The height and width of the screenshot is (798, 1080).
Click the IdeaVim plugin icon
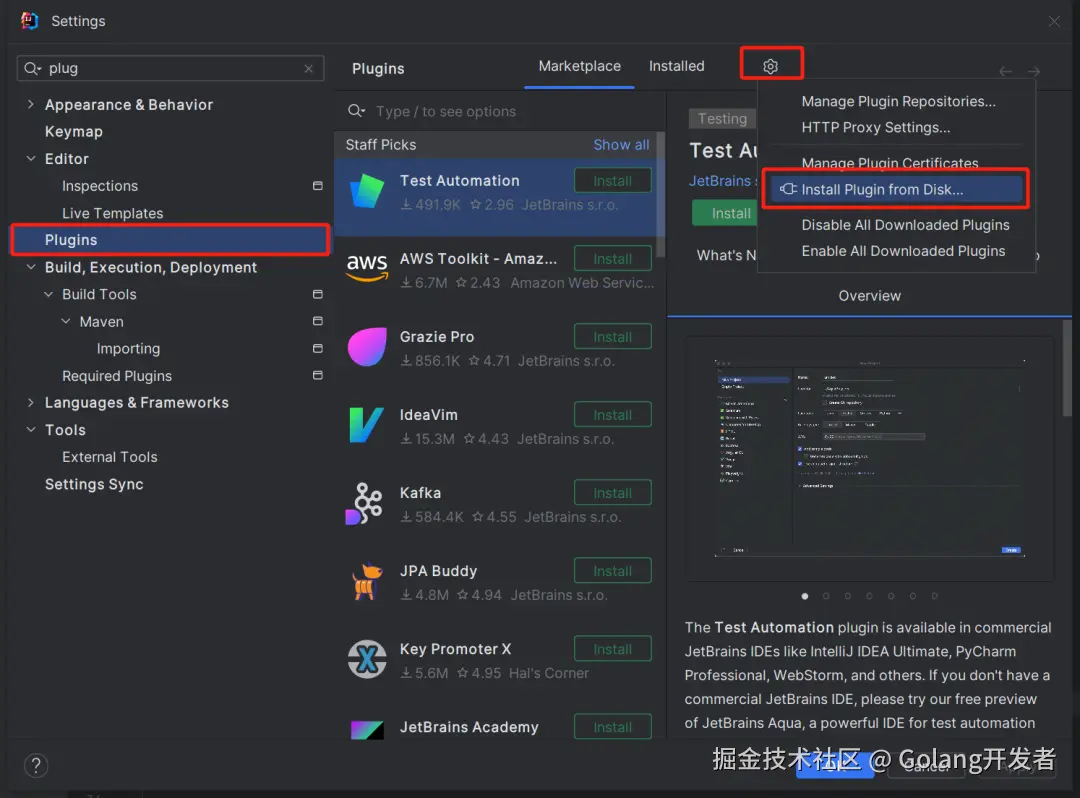click(x=367, y=424)
